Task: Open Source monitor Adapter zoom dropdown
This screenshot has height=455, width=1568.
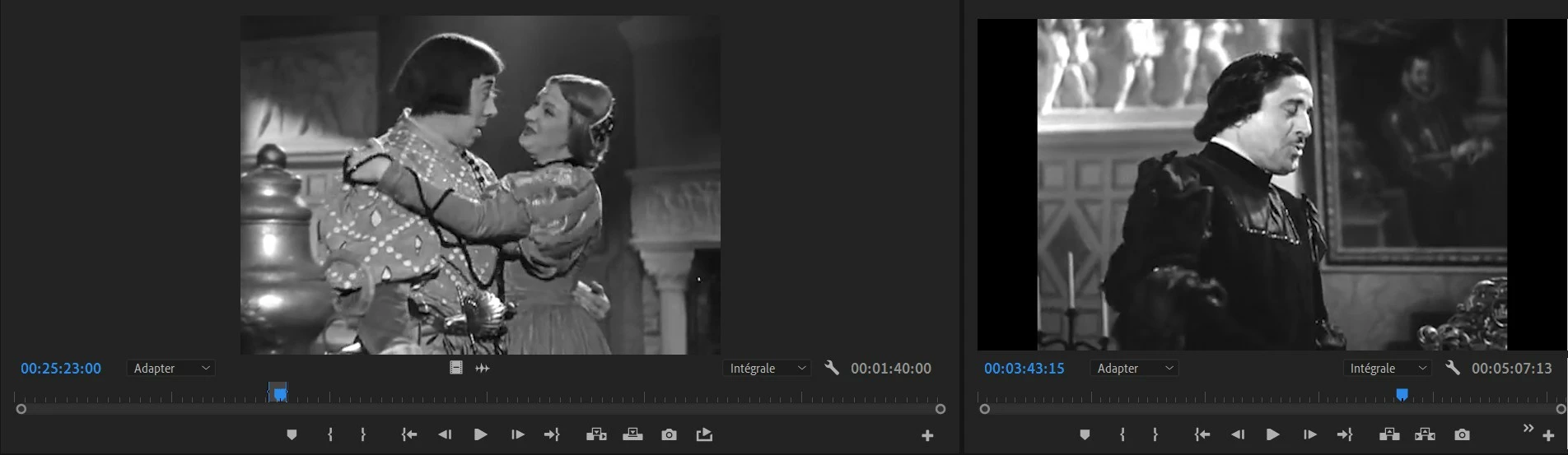Action: coord(171,368)
